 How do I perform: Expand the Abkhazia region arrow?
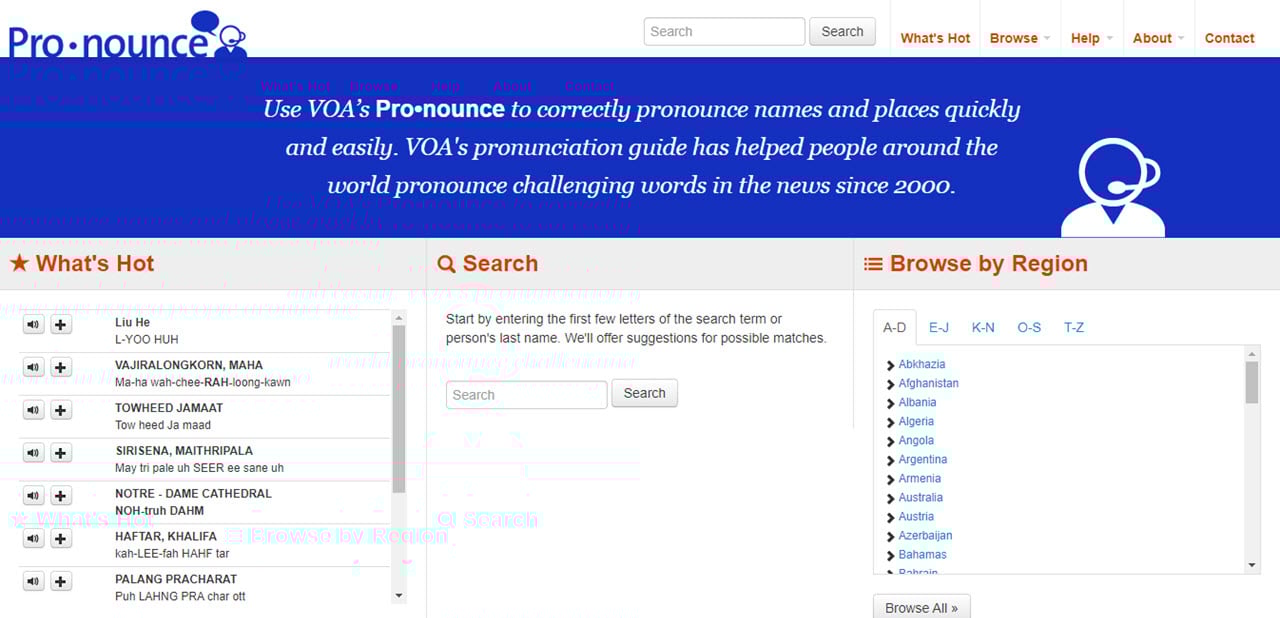[x=890, y=365]
